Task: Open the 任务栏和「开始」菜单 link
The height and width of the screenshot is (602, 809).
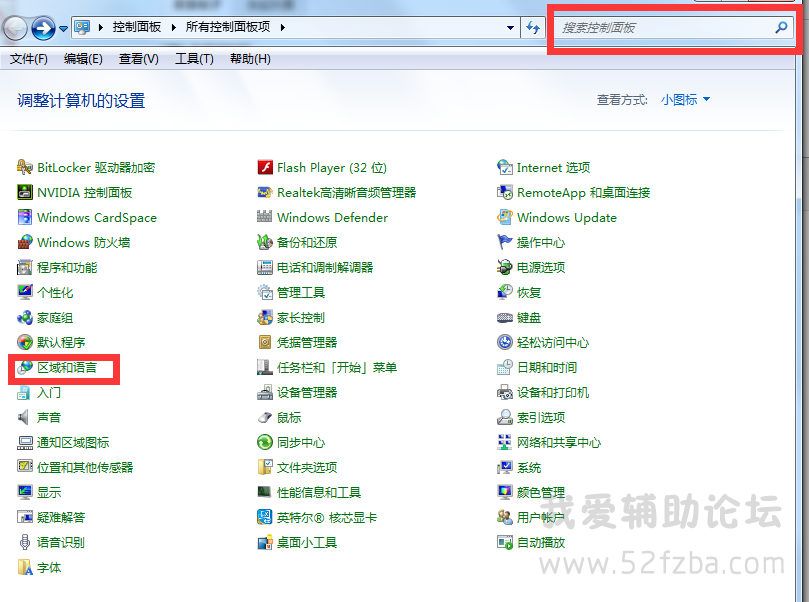Action: point(337,367)
